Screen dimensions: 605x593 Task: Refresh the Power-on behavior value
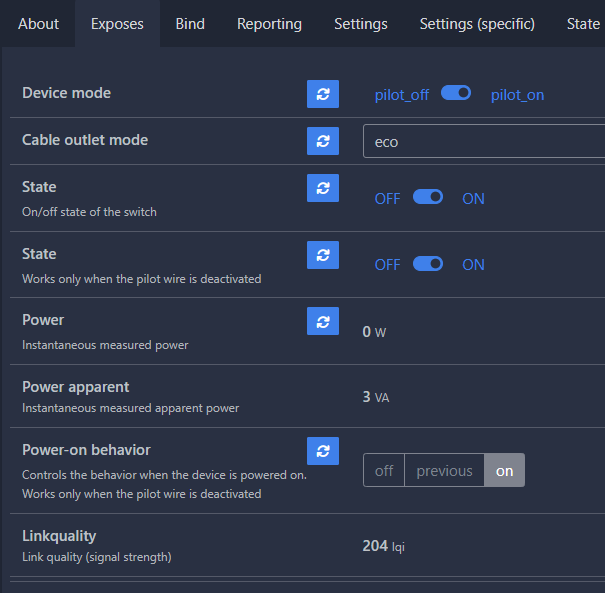[x=323, y=451]
